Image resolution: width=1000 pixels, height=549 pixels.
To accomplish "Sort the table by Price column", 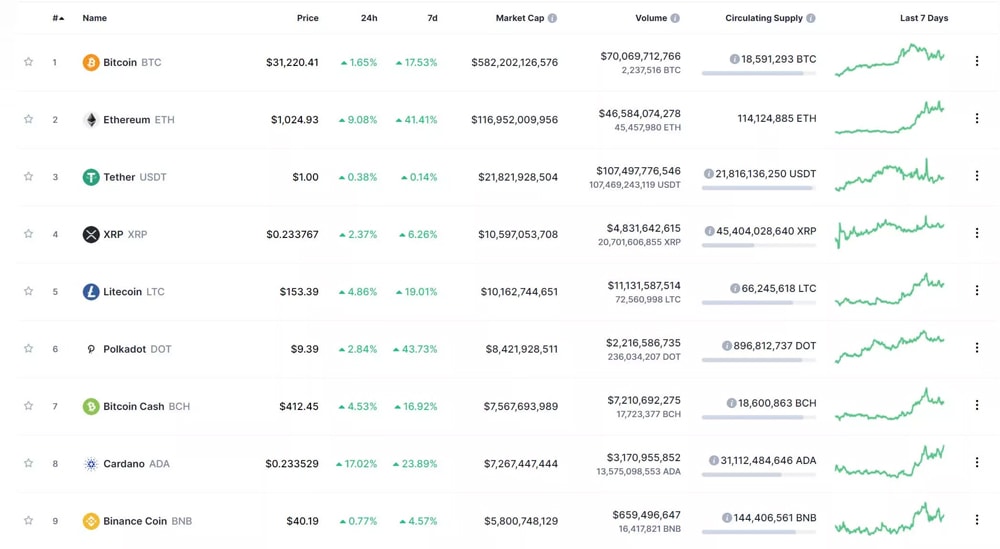I will coord(307,18).
